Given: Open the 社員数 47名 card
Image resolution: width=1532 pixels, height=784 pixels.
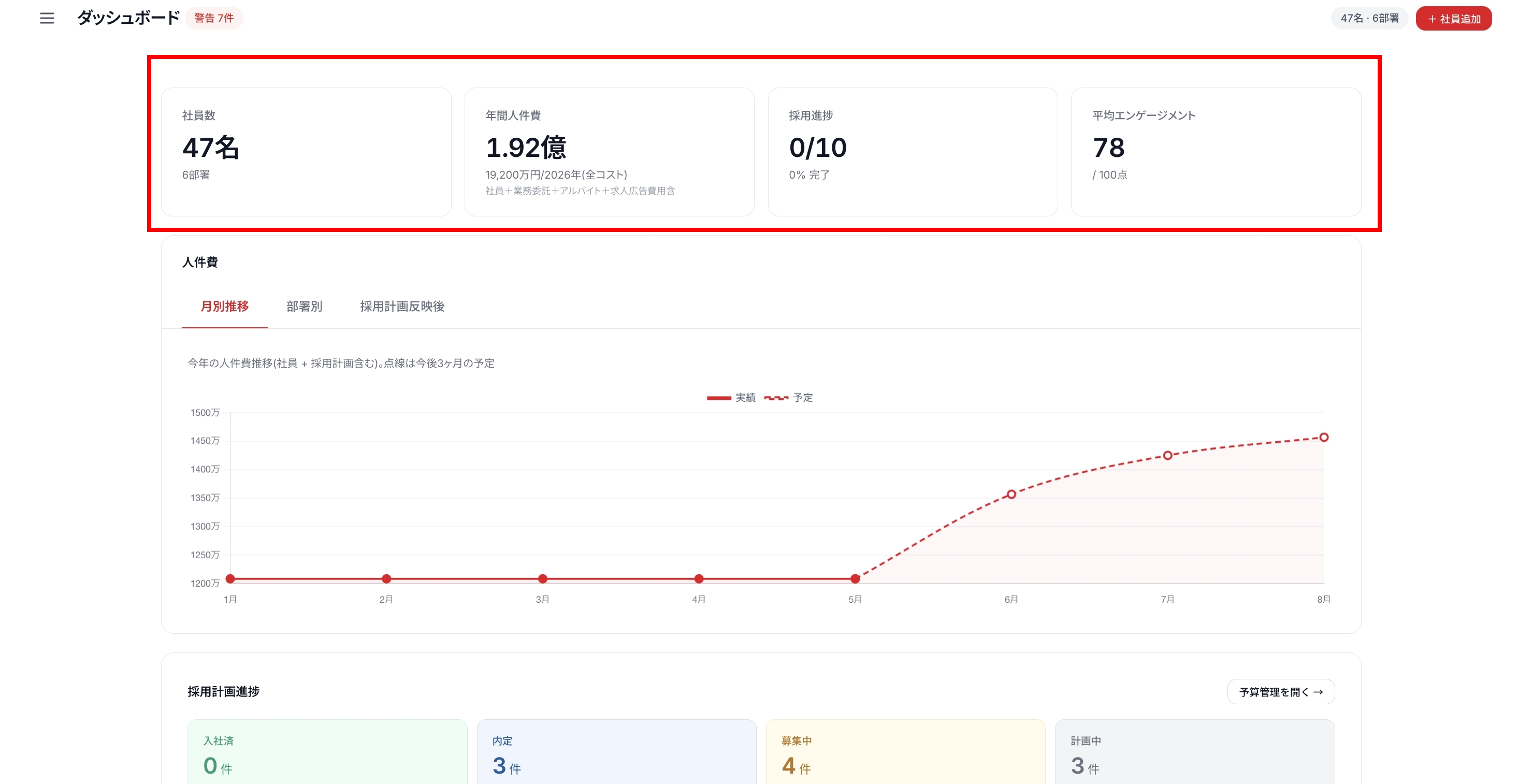Looking at the screenshot, I should (x=306, y=152).
